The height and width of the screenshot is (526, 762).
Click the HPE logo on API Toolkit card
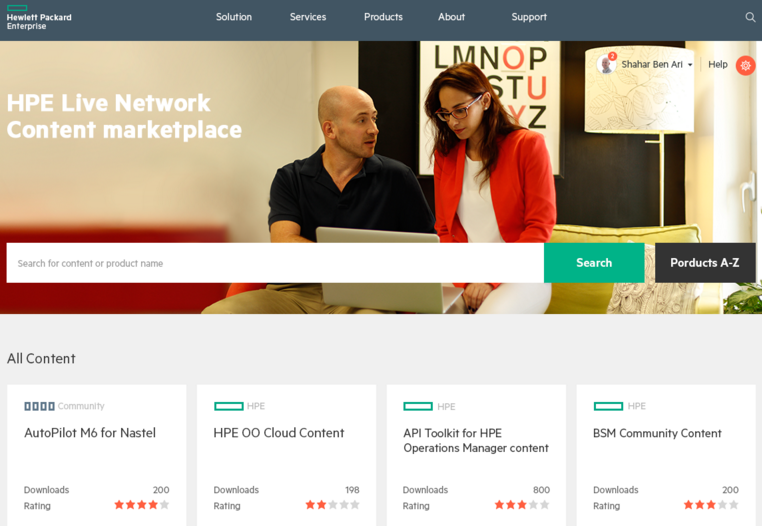point(418,406)
